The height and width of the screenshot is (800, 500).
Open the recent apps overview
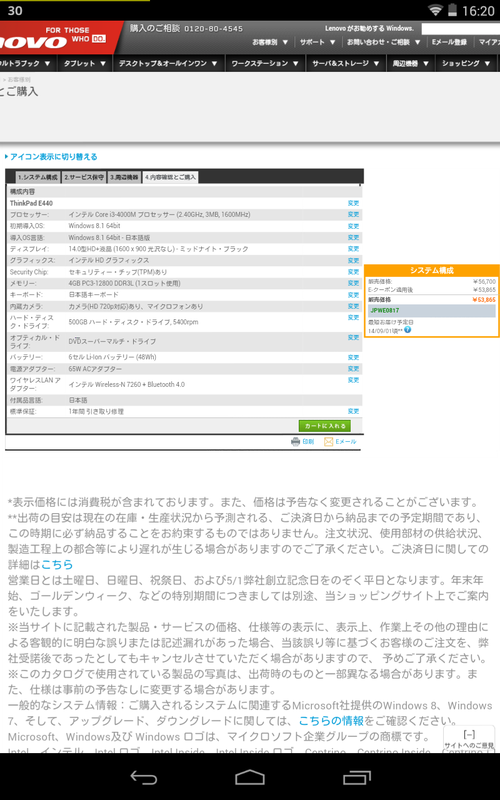[357, 777]
